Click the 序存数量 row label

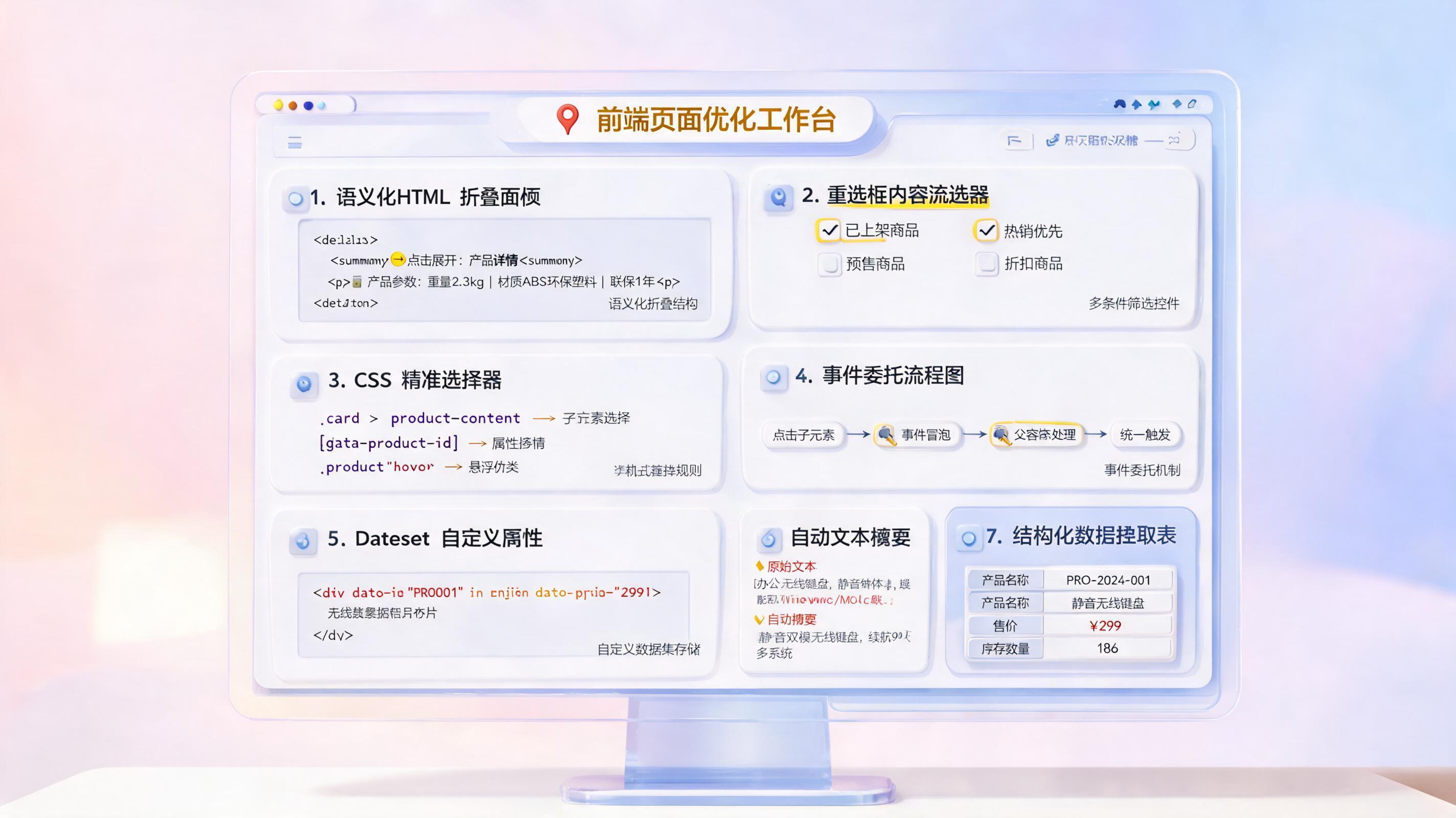pos(1005,648)
